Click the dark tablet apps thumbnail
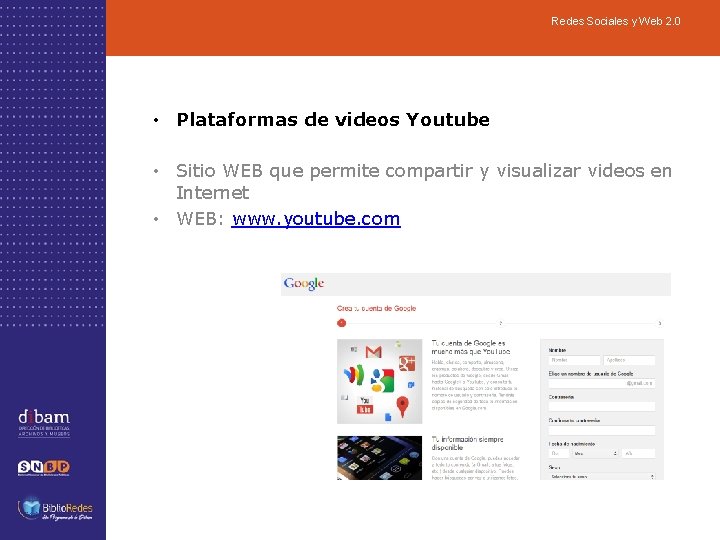 pyautogui.click(x=379, y=458)
